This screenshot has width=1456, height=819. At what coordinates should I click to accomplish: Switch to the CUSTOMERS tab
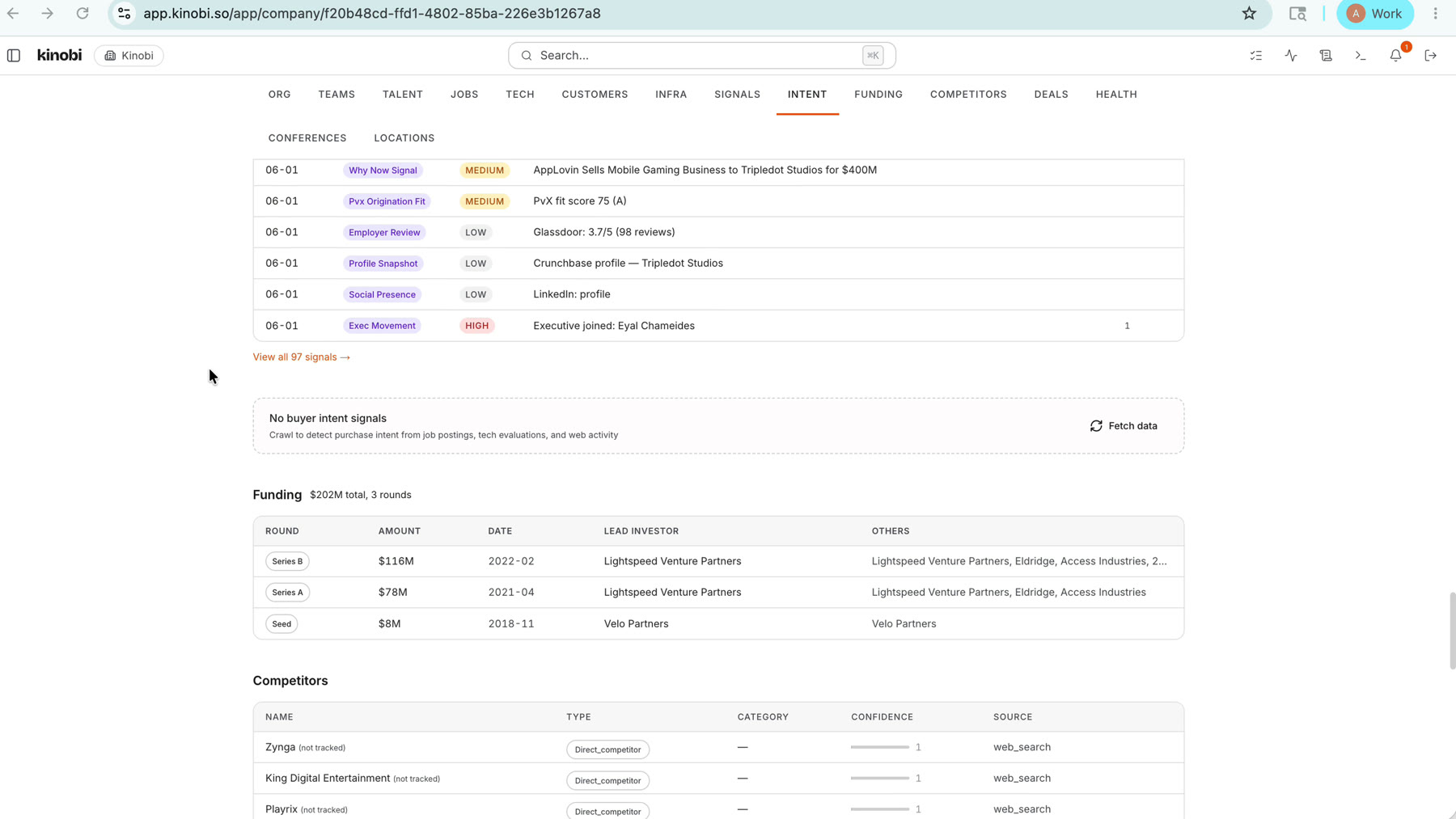(595, 95)
